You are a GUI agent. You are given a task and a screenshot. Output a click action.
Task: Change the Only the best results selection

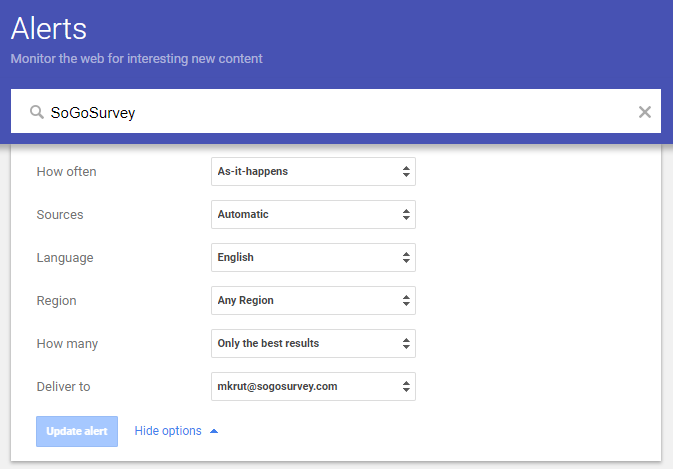(313, 343)
